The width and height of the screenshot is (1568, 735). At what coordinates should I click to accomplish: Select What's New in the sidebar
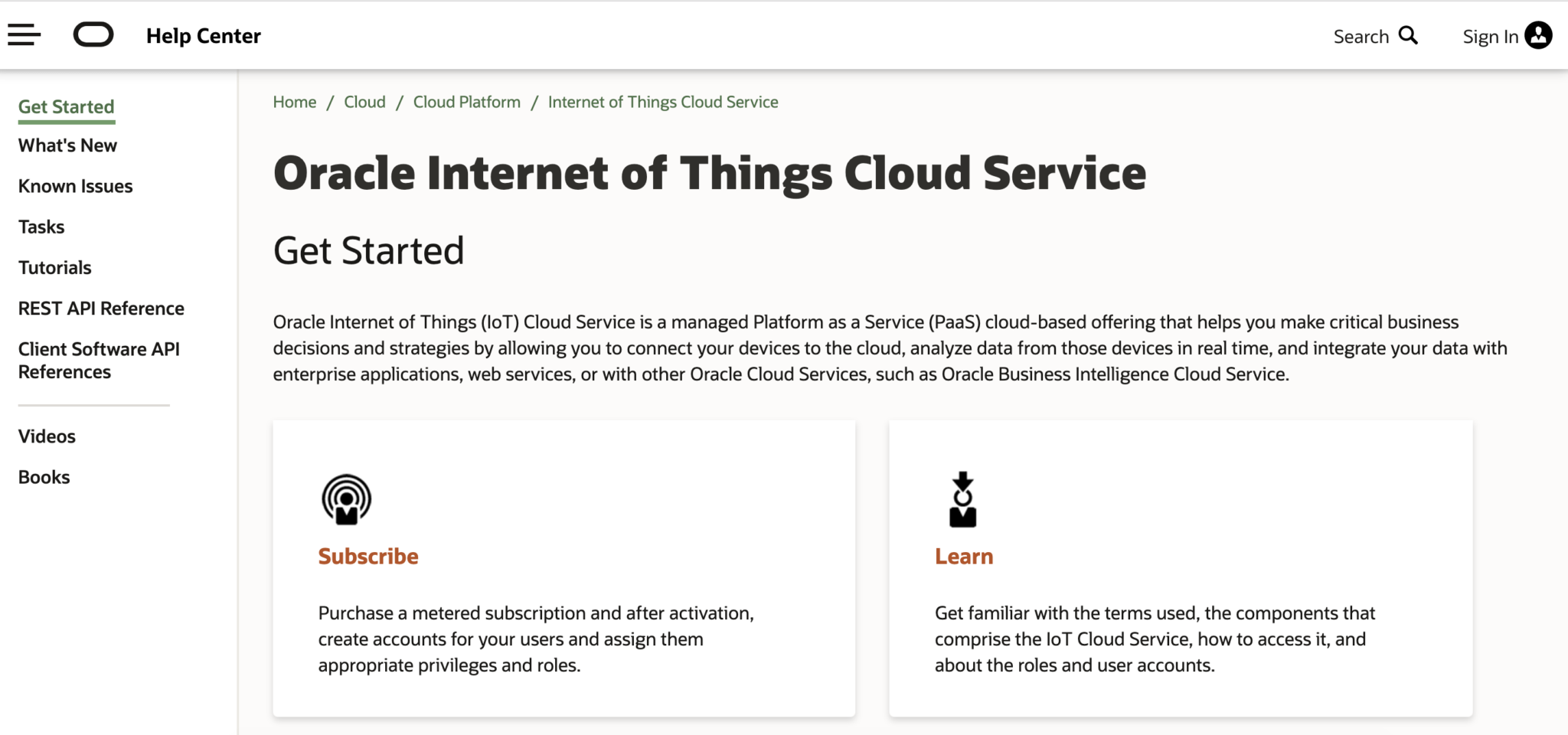(x=67, y=145)
